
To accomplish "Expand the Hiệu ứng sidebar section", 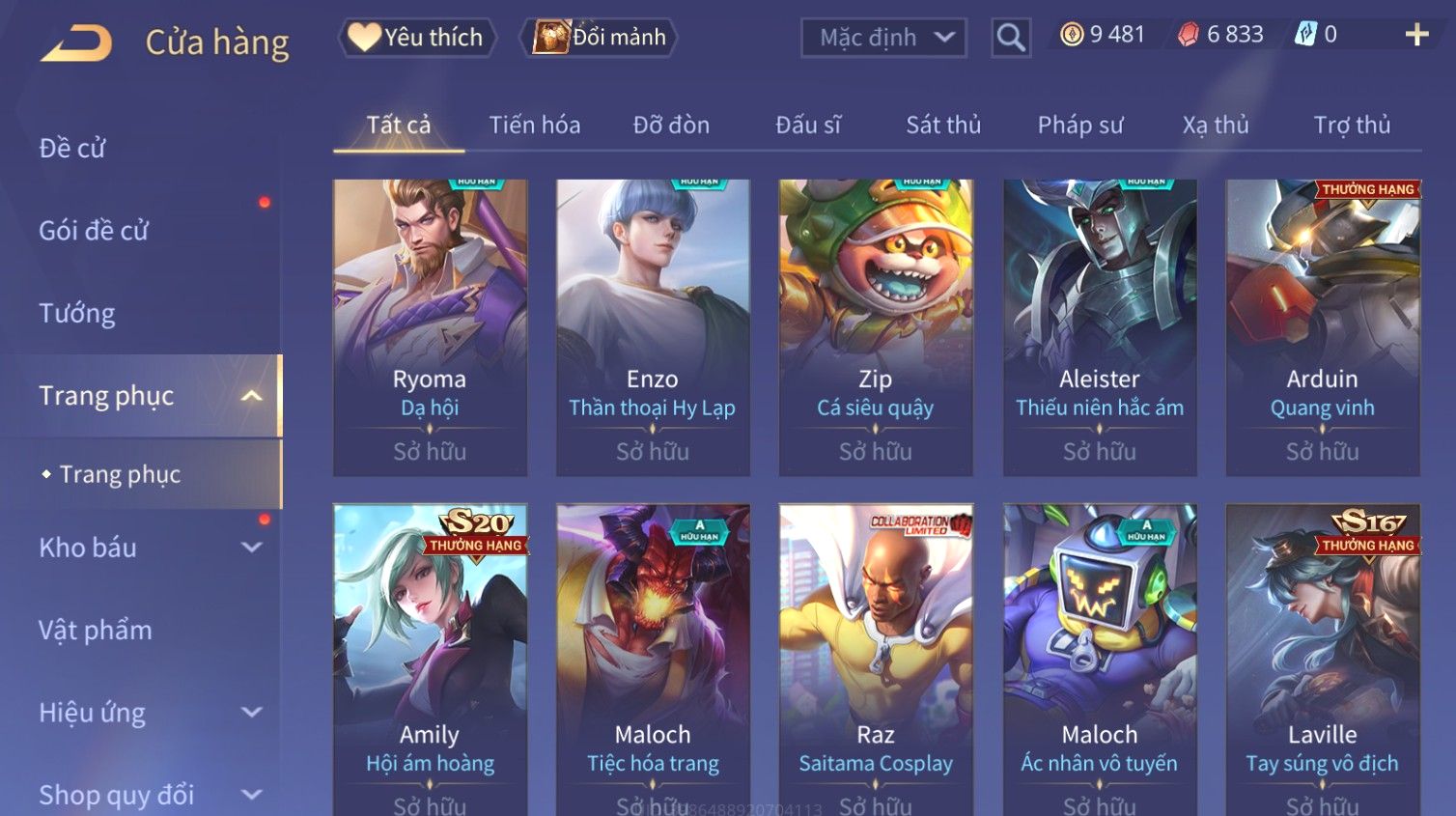I will point(251,713).
